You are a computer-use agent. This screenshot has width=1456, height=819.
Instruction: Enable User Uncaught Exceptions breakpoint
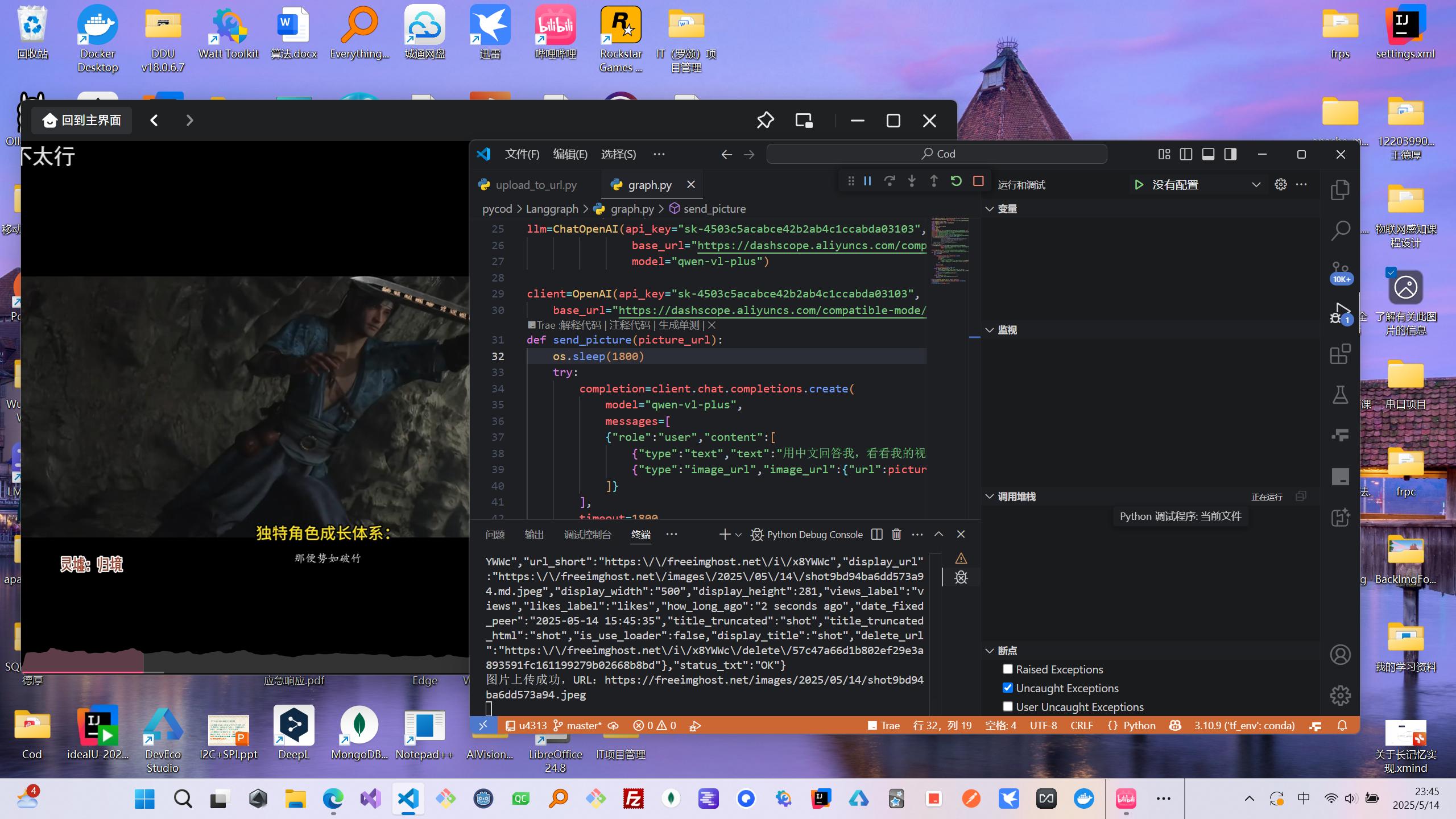[1007, 706]
